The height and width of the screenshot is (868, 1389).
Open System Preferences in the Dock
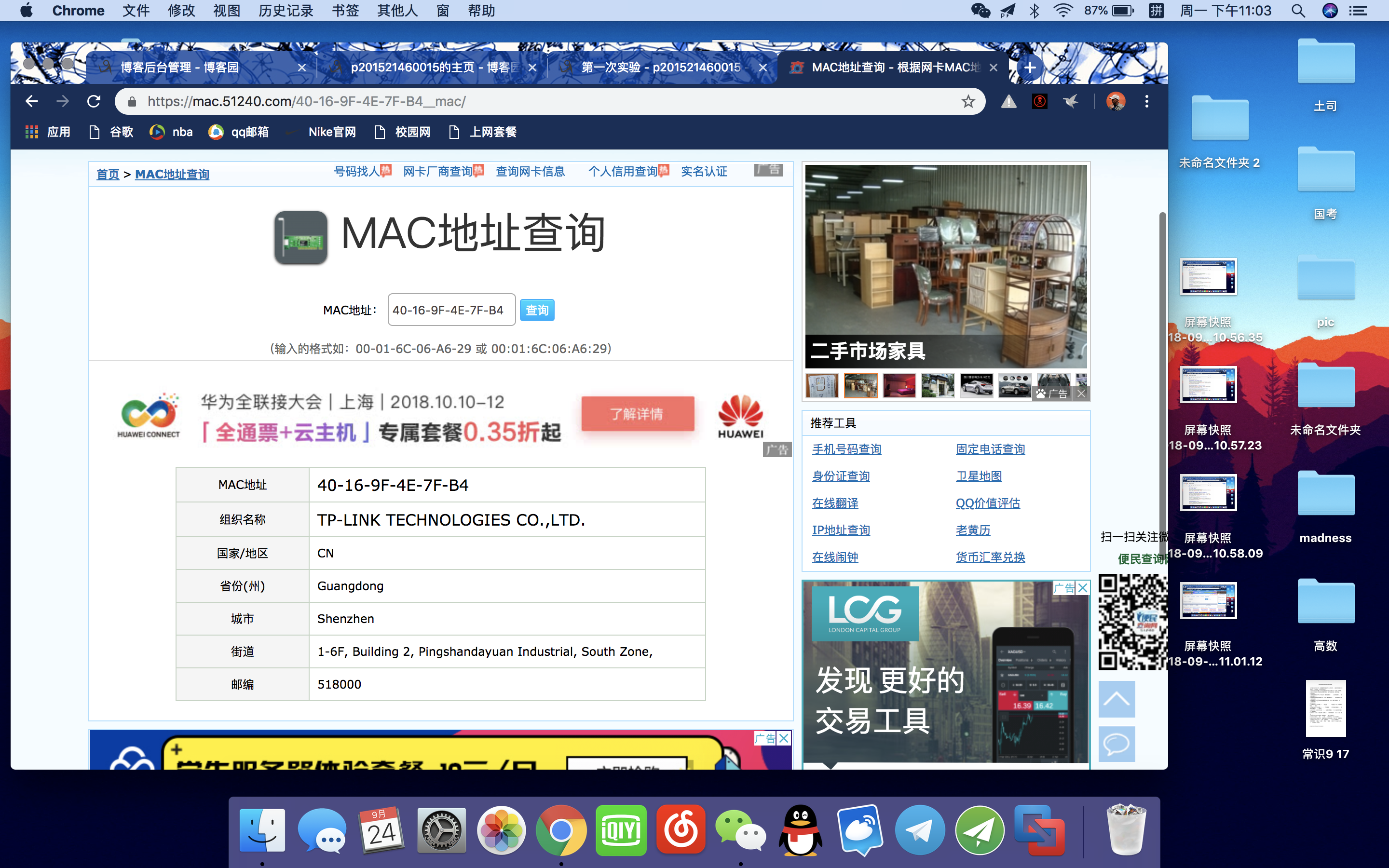(x=441, y=830)
